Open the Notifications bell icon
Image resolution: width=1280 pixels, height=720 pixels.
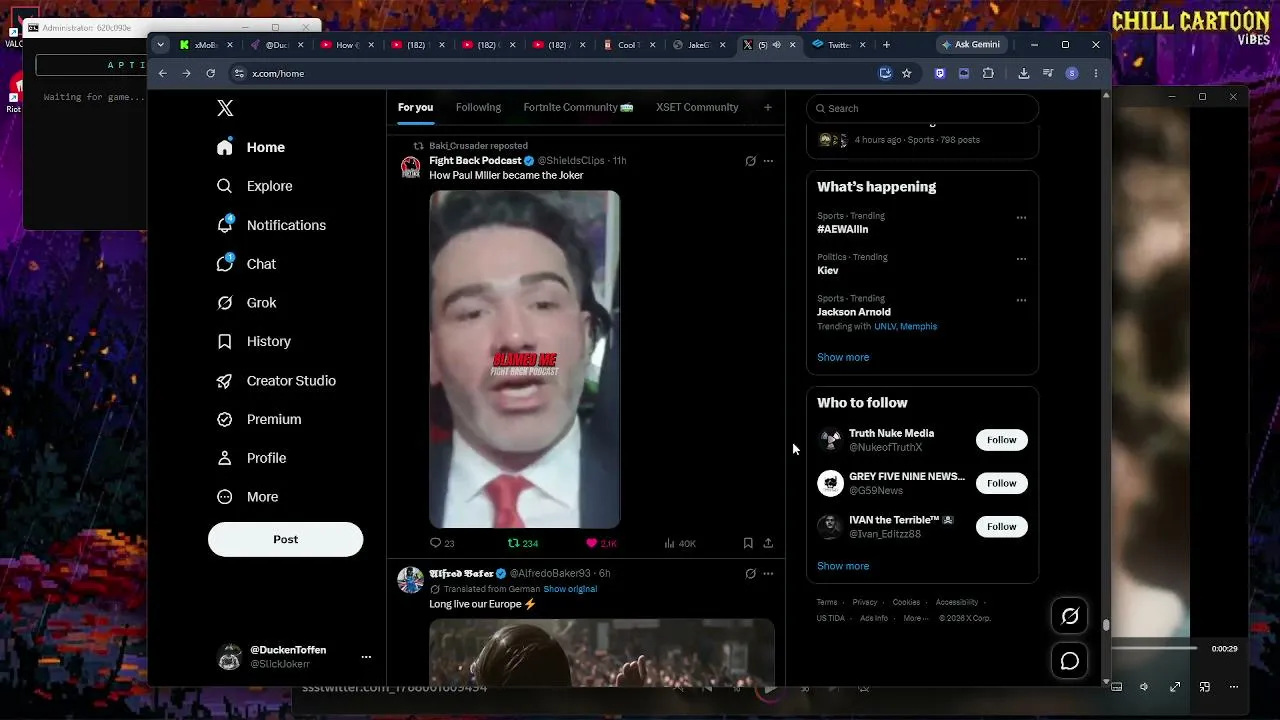coord(225,225)
